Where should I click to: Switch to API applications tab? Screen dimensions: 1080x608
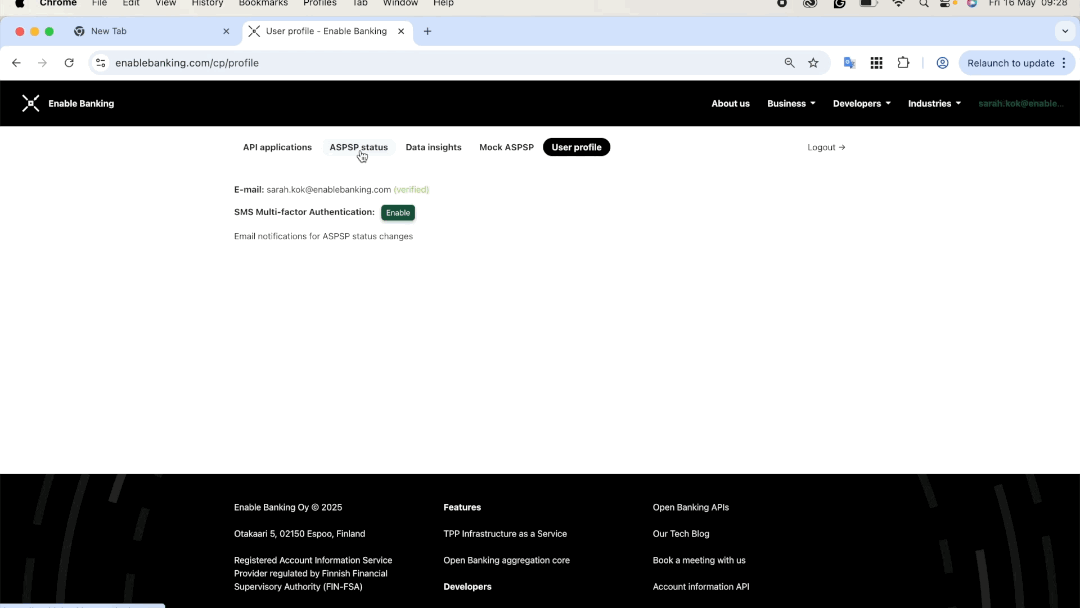click(277, 147)
